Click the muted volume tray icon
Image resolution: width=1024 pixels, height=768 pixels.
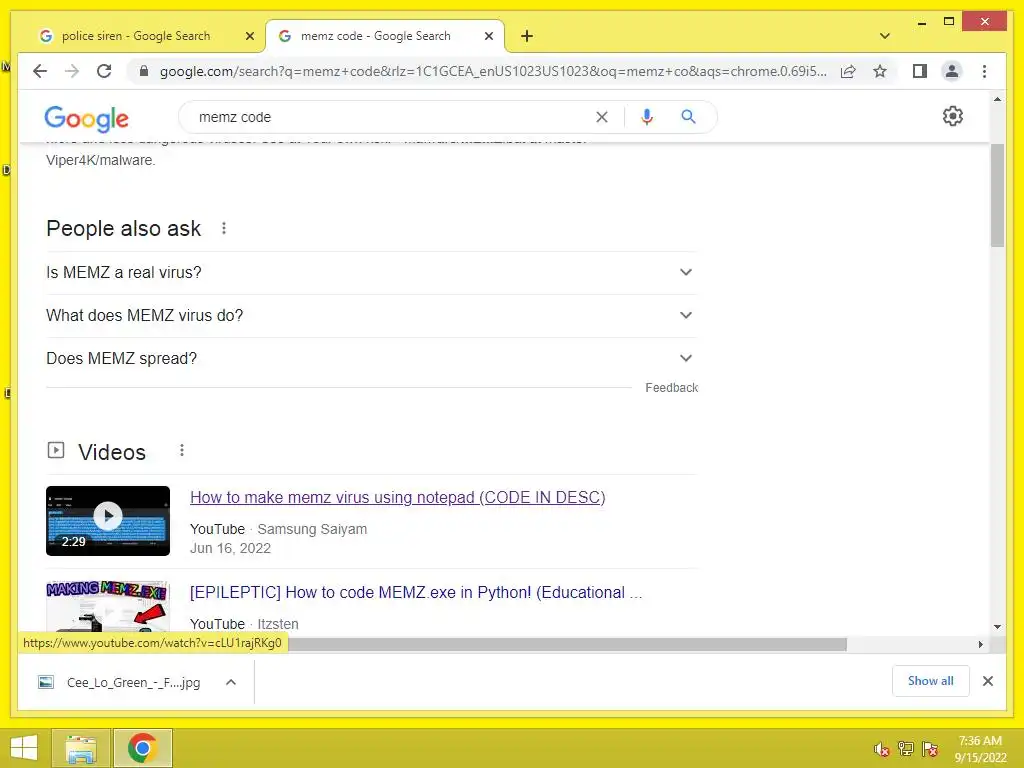(882, 749)
